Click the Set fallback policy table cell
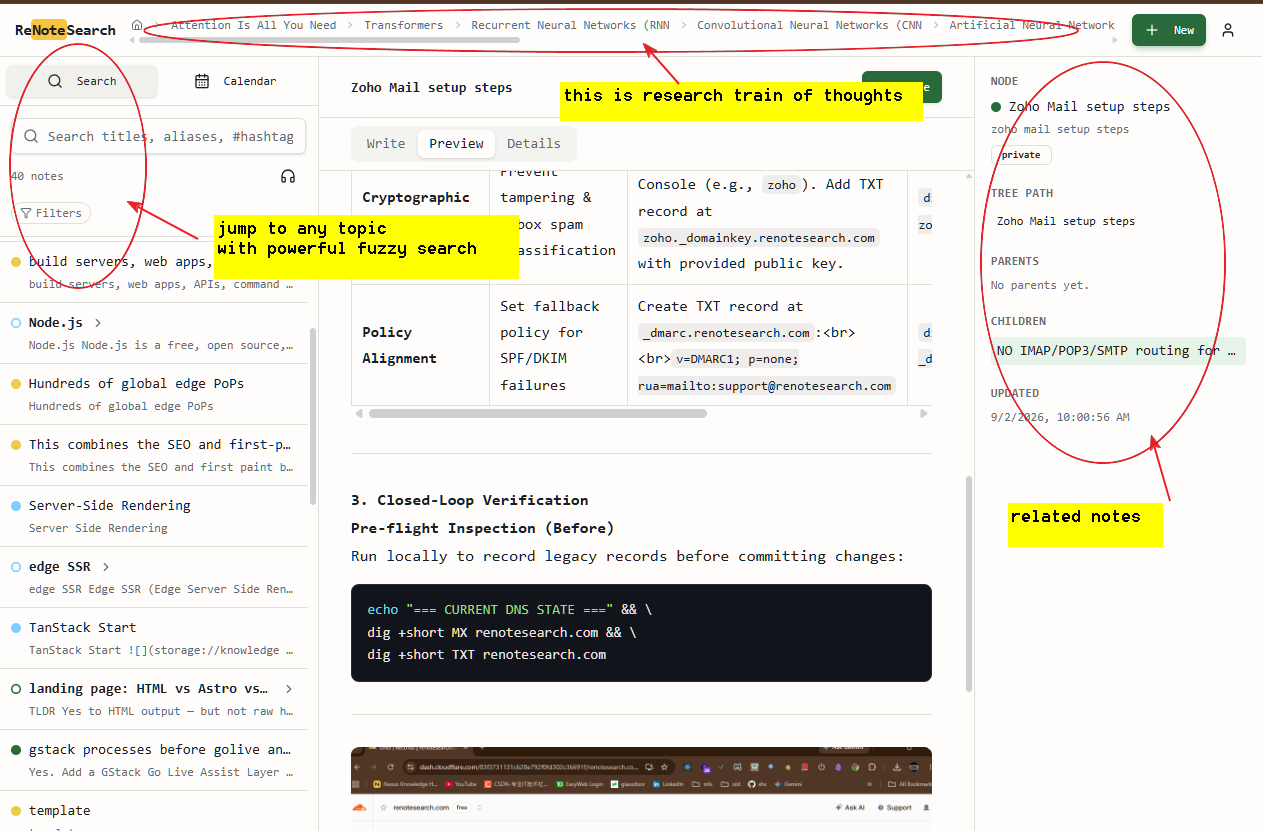Viewport: 1263px width, 831px height. coord(558,345)
